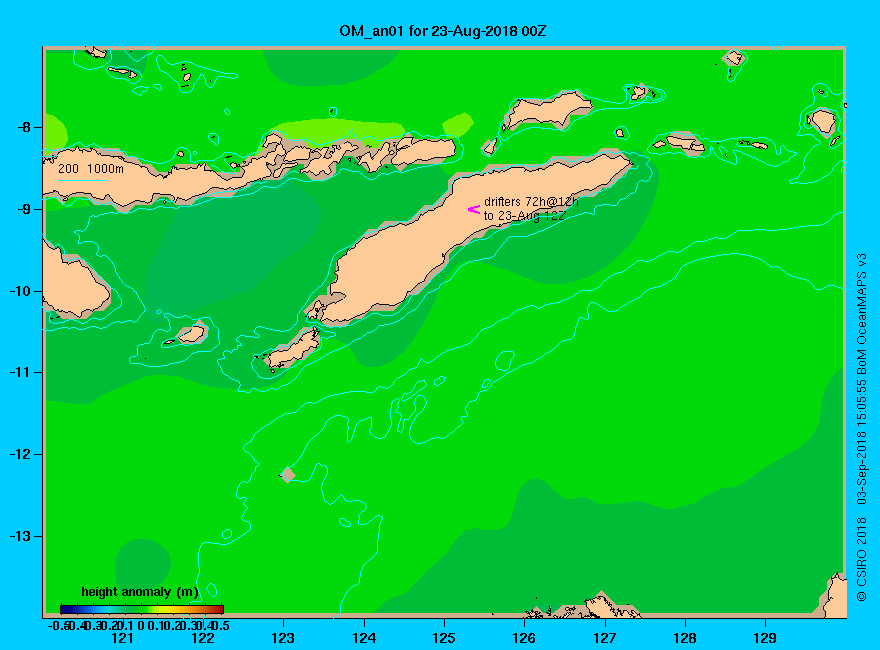
Task: Click the '200 1000m' depth contour label
Action: [x=91, y=168]
